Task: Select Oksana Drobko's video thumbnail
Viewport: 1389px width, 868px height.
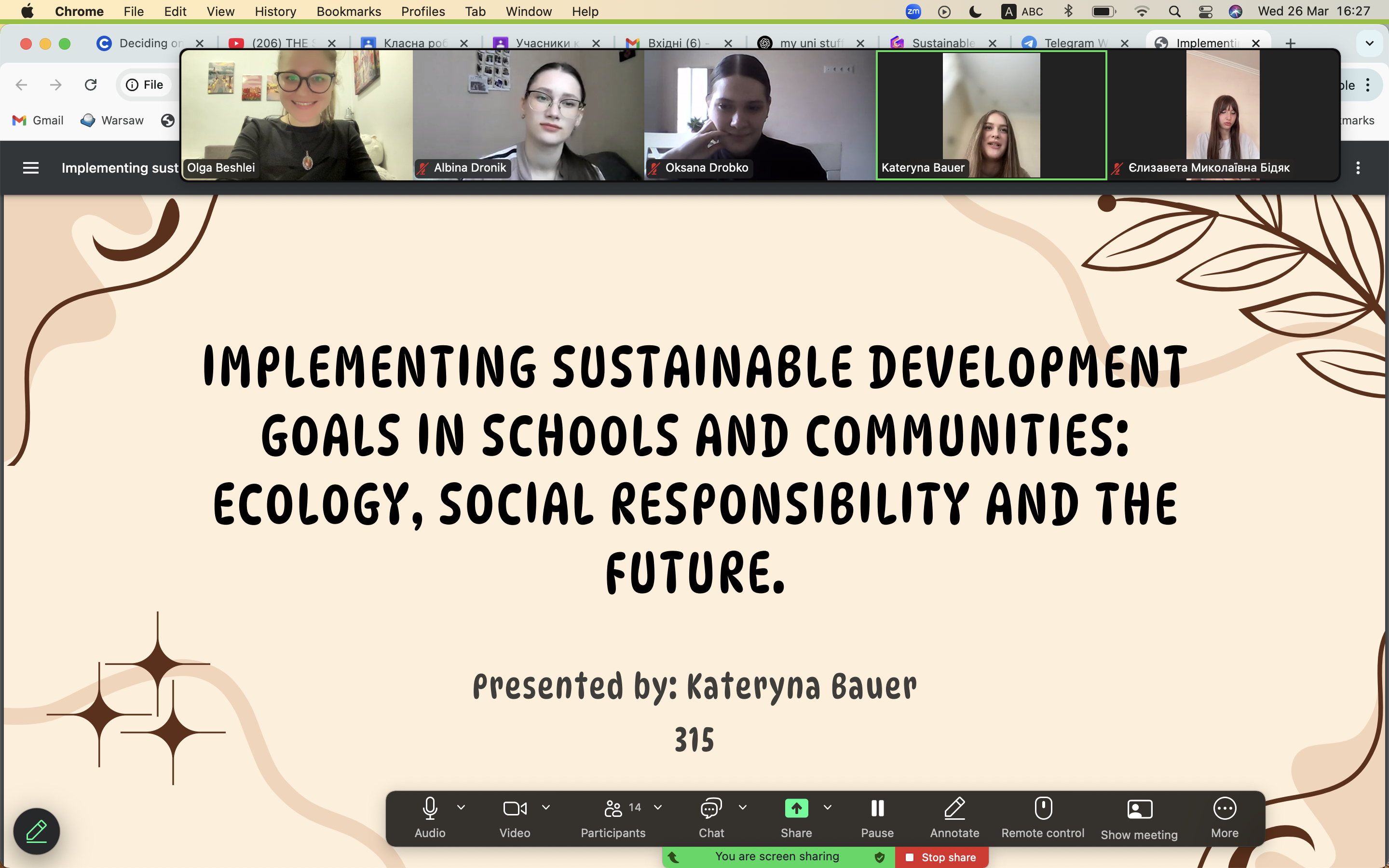Action: pyautogui.click(x=759, y=115)
